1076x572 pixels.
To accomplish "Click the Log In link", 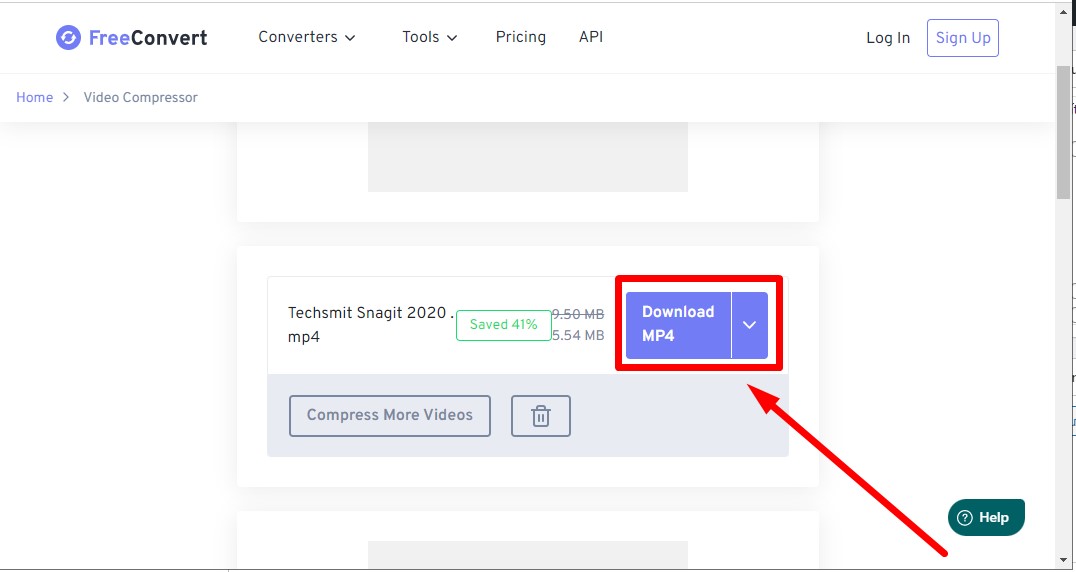I will coord(887,38).
